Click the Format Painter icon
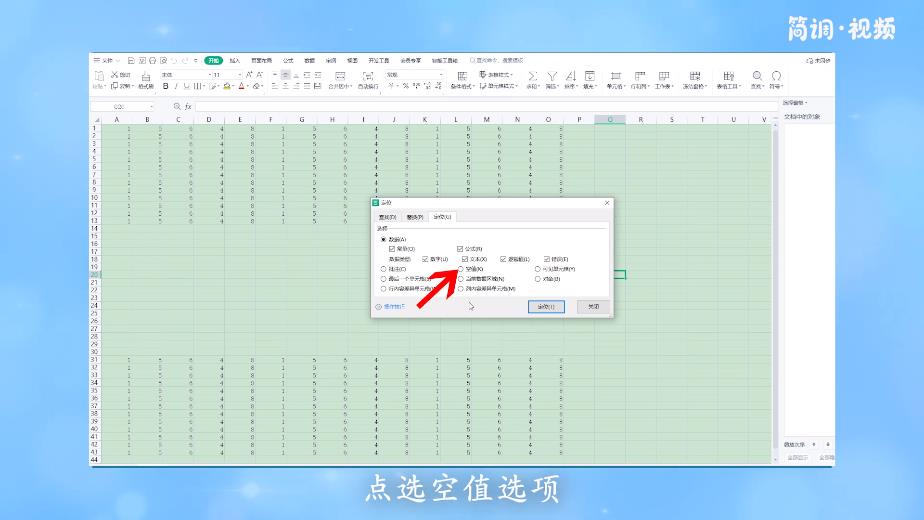Image resolution: width=924 pixels, height=520 pixels. [x=145, y=77]
